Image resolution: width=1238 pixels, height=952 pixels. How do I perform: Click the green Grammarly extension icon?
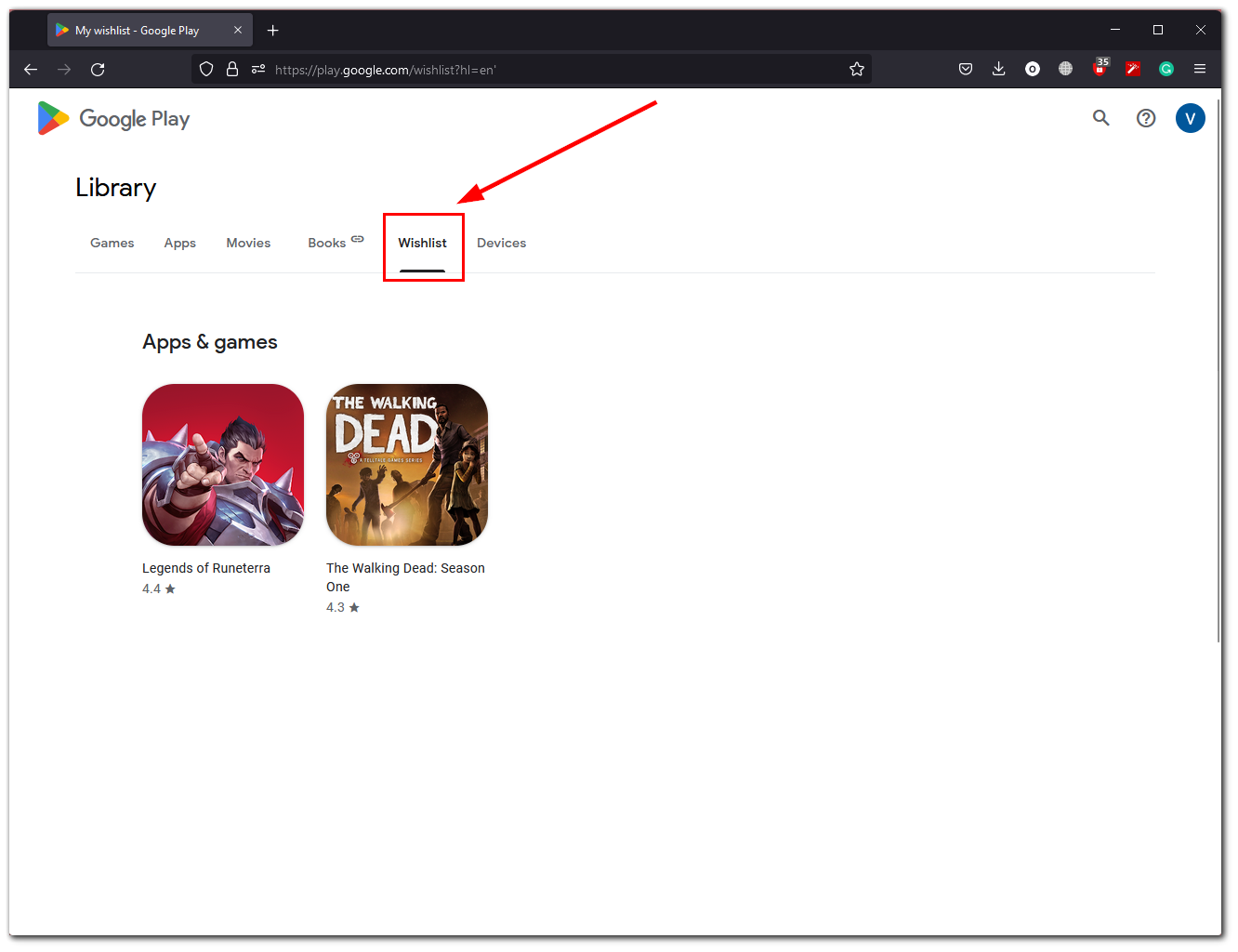coord(1166,69)
